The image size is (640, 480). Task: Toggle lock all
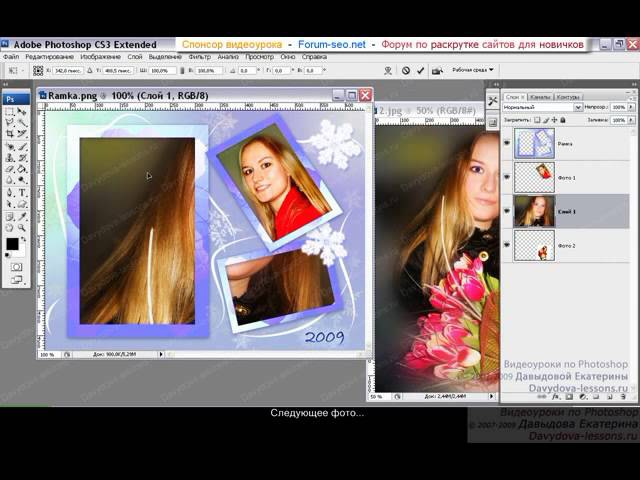pos(563,120)
